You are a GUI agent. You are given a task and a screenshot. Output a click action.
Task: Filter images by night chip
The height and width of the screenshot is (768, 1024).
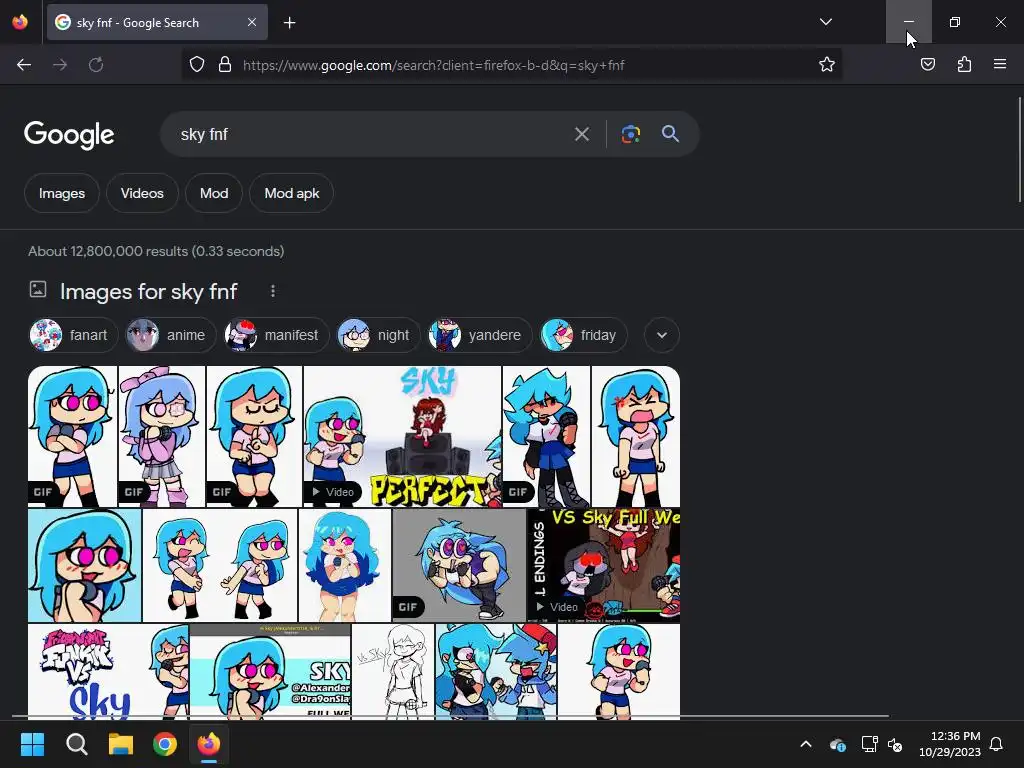[378, 335]
